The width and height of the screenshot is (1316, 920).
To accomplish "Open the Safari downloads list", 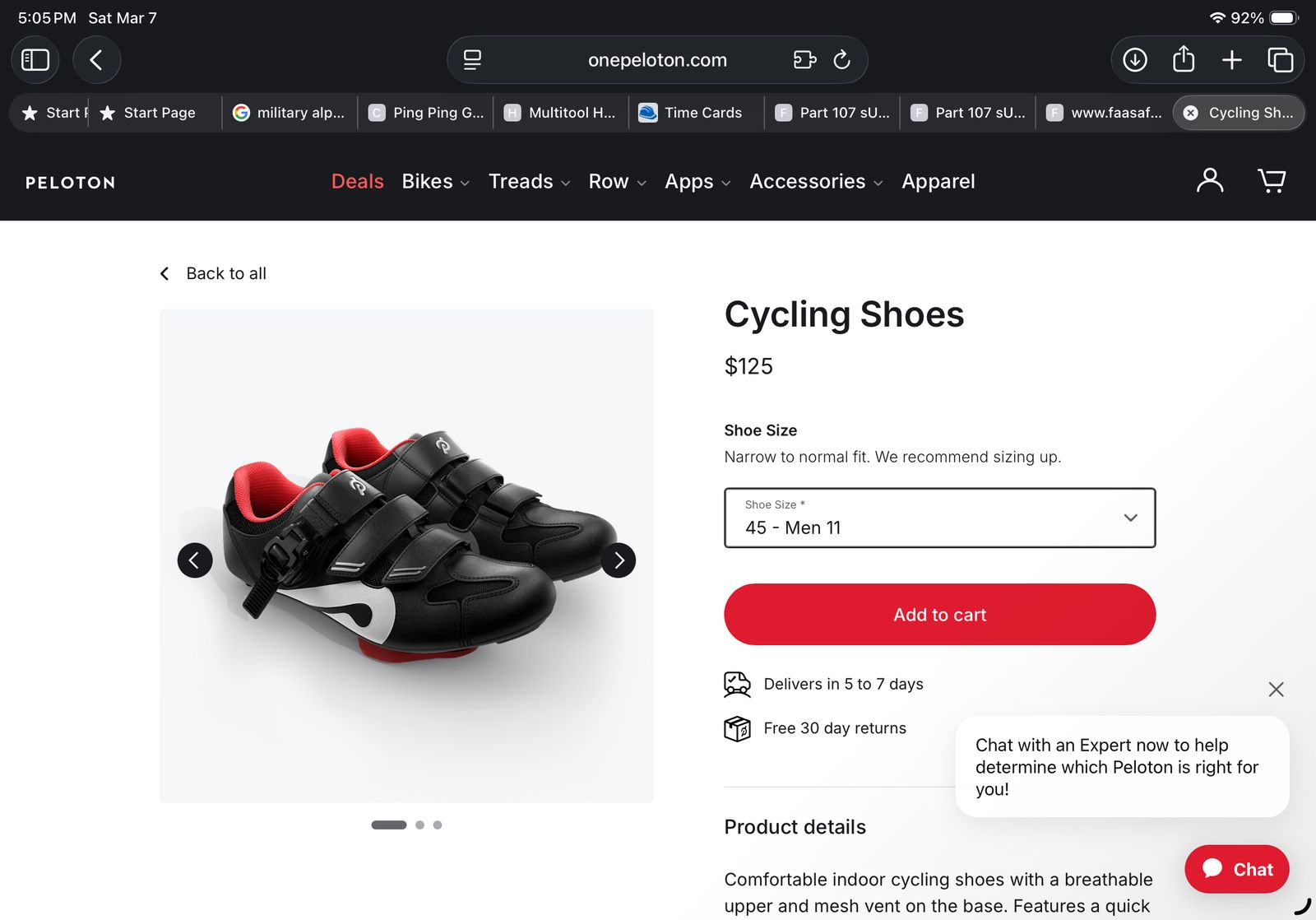I will (1135, 60).
